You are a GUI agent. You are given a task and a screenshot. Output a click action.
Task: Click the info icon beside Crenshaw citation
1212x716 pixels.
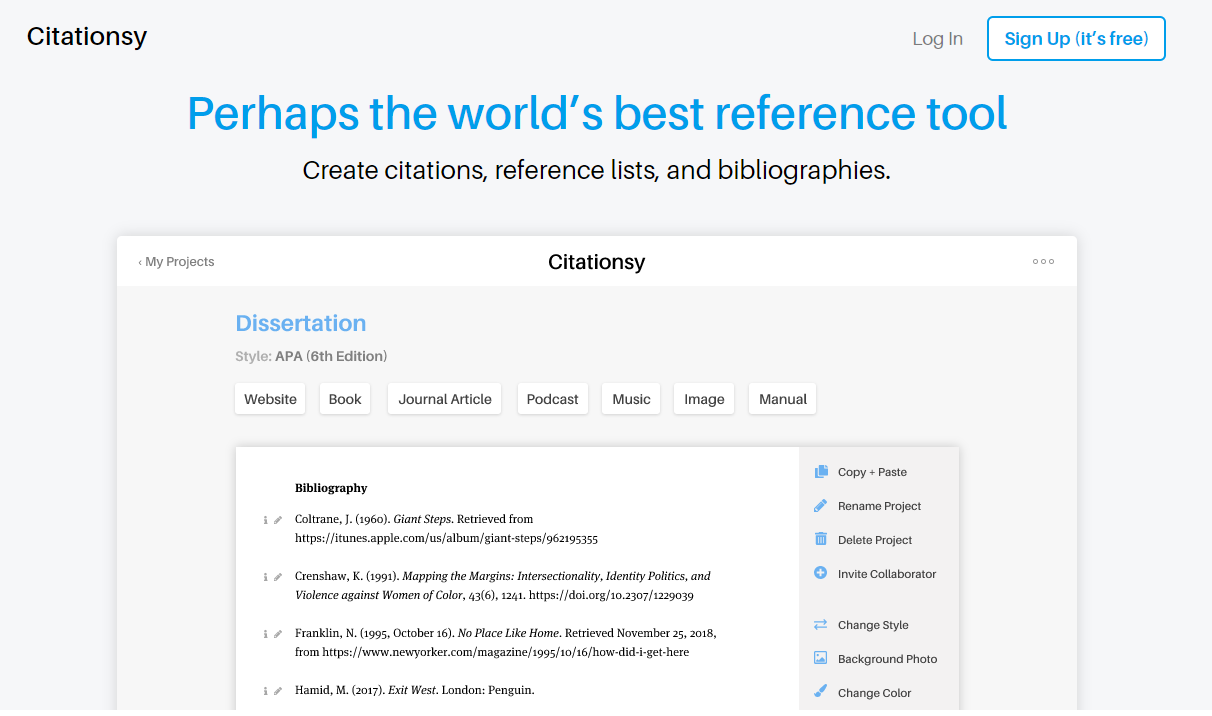point(265,577)
